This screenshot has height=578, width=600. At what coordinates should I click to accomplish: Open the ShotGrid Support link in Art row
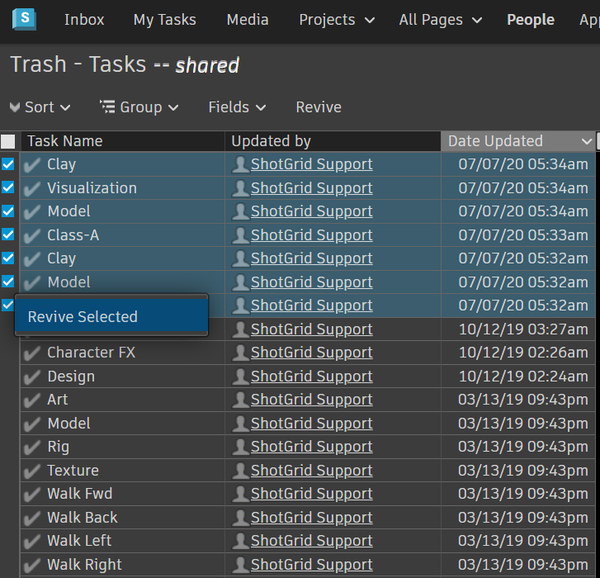(311, 400)
